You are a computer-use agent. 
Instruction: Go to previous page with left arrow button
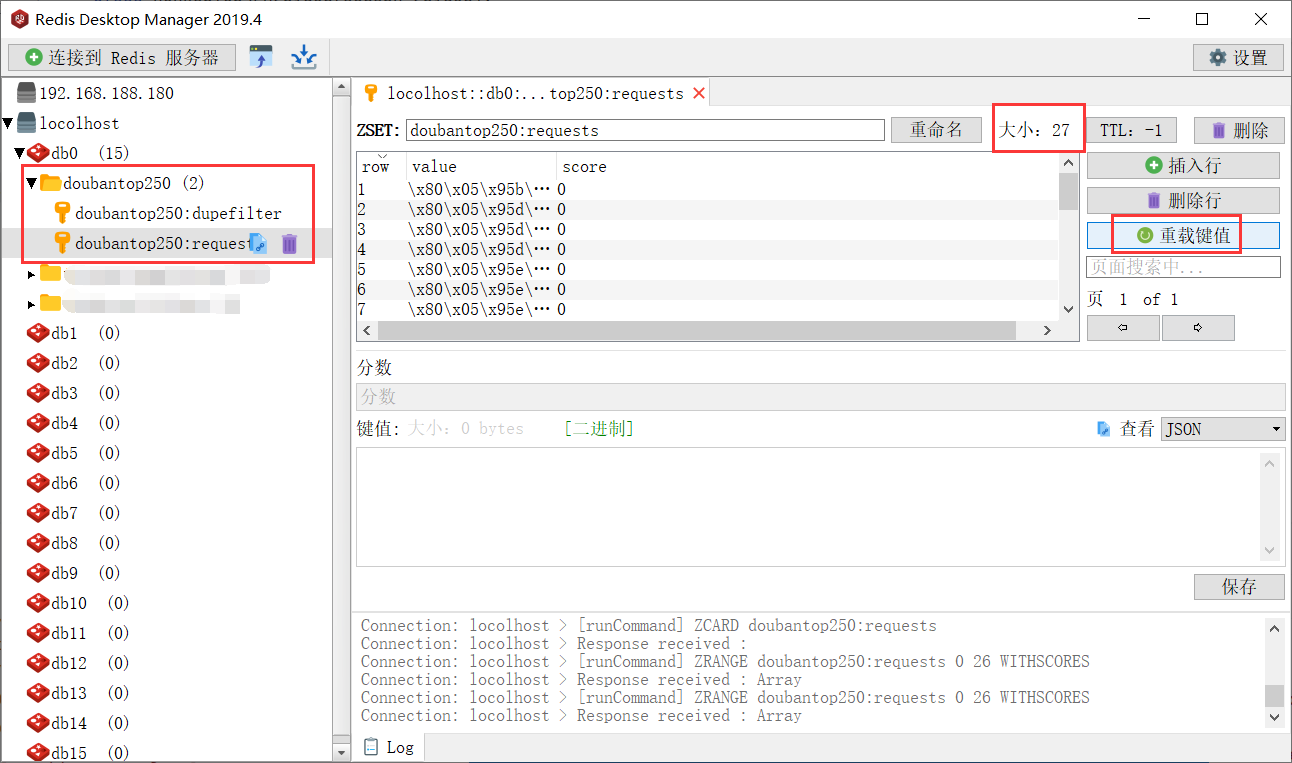[x=1123, y=328]
